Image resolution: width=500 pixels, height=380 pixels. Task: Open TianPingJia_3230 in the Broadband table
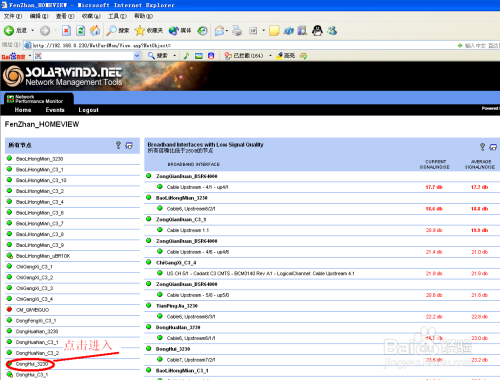pos(177,306)
